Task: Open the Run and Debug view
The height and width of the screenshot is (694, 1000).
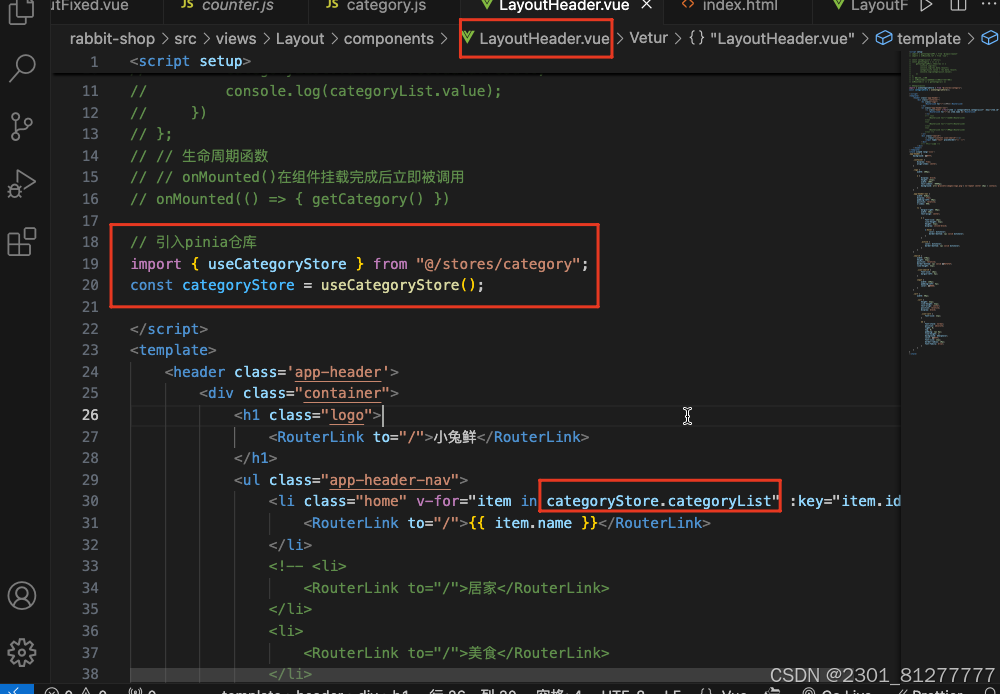Action: coord(22,184)
